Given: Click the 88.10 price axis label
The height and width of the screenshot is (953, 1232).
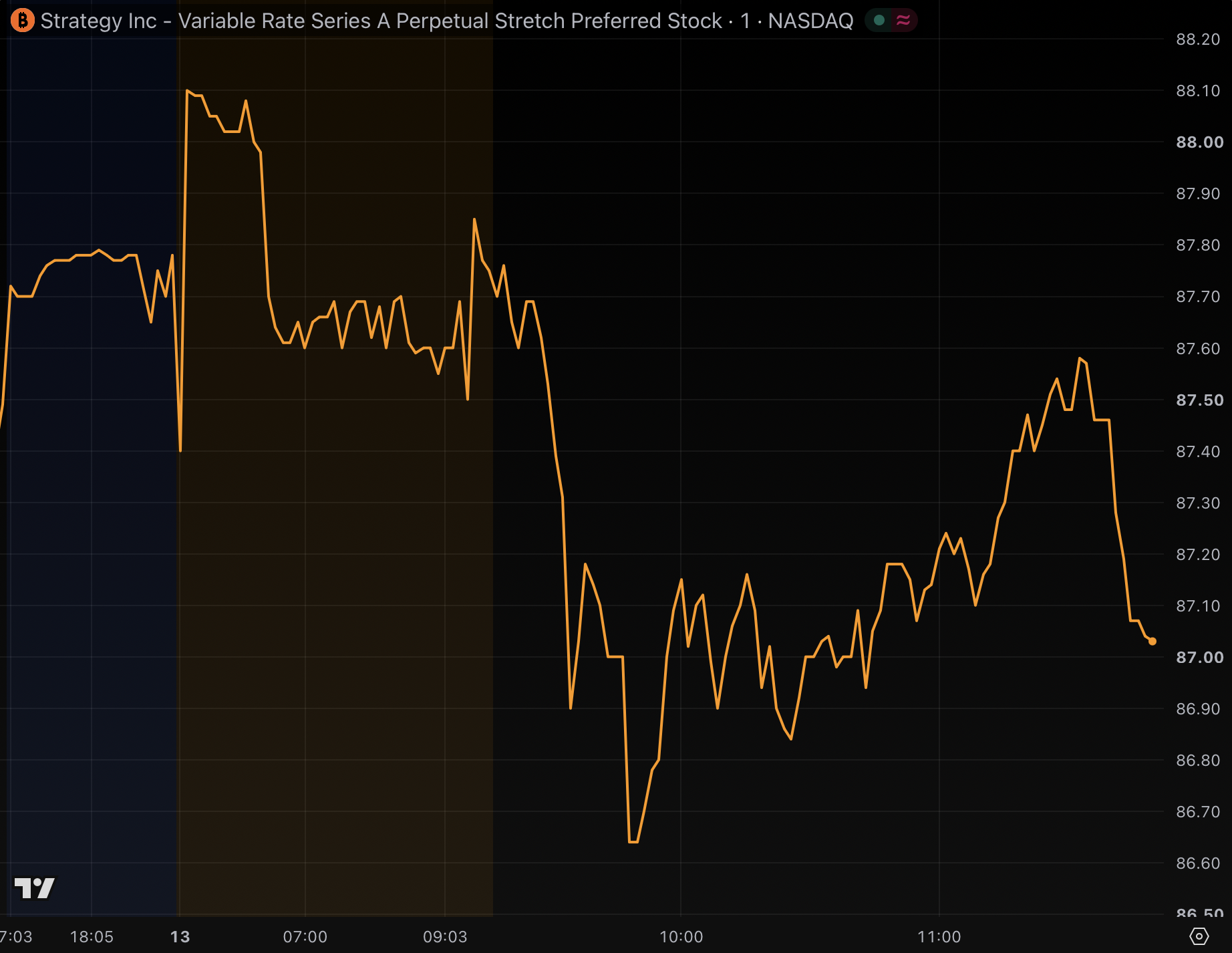Looking at the screenshot, I should click(x=1198, y=90).
